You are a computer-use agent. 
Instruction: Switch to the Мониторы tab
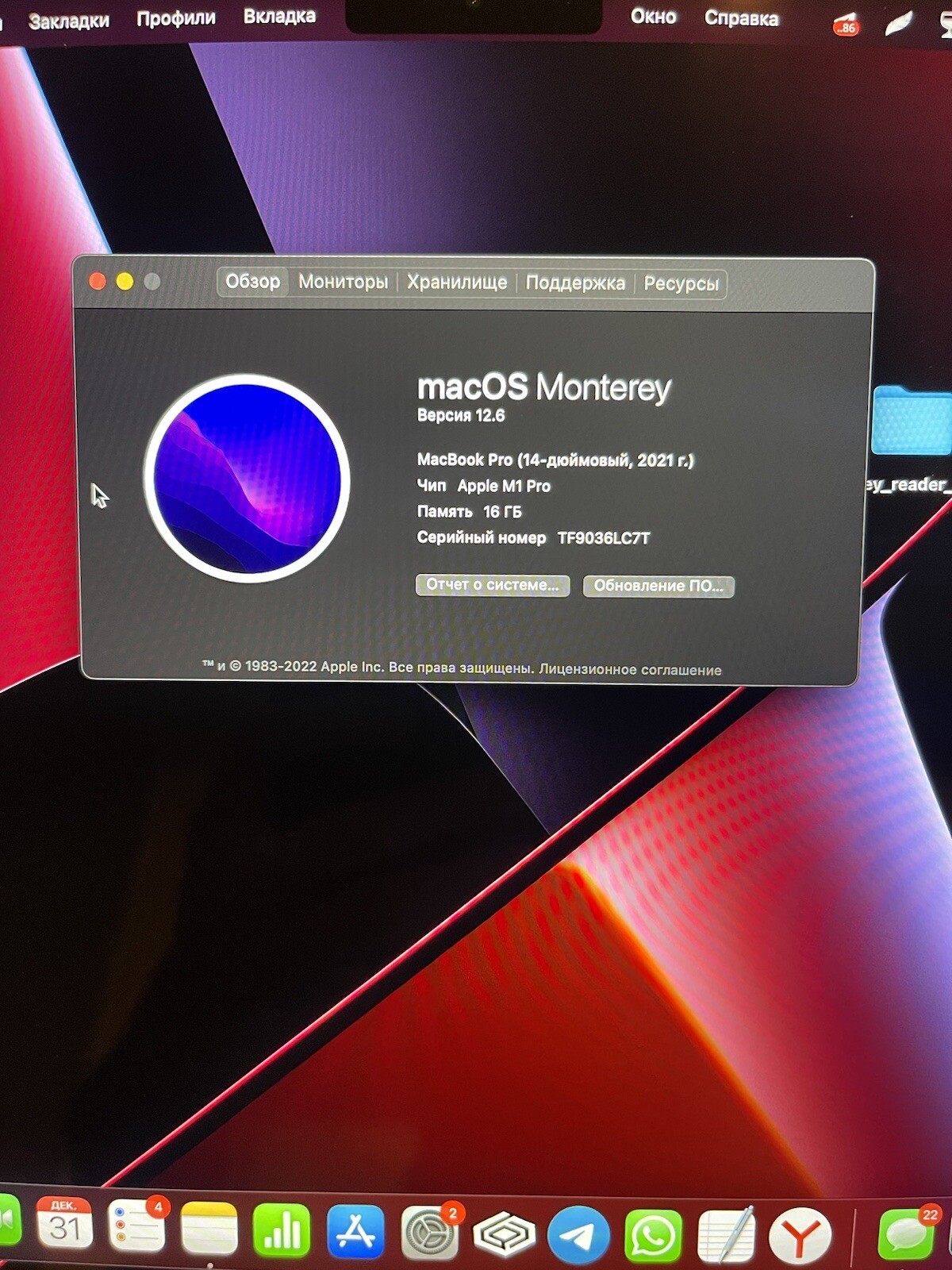[x=343, y=282]
